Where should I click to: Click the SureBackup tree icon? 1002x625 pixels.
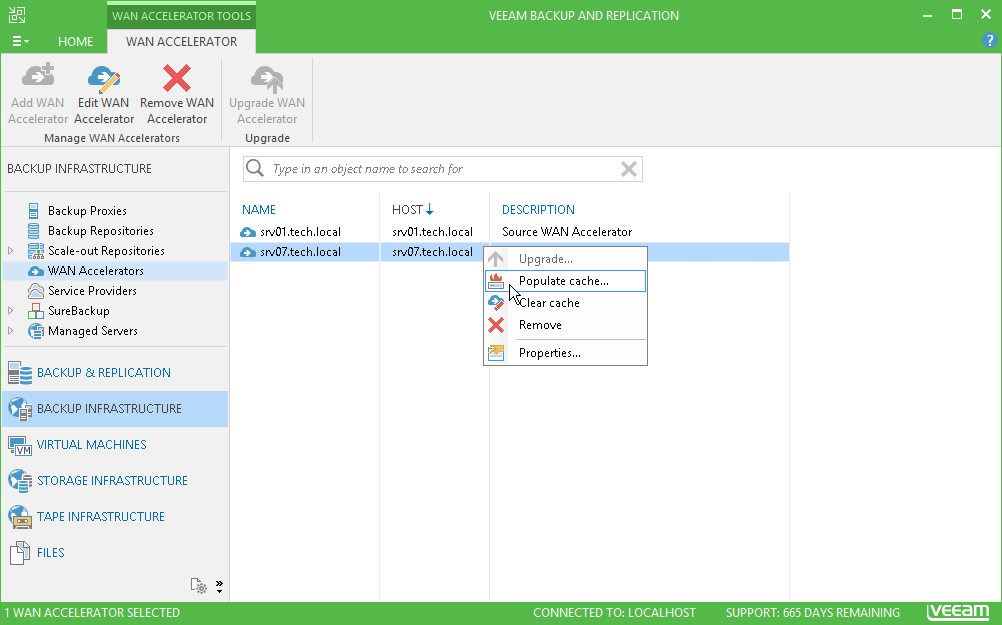pyautogui.click(x=36, y=311)
